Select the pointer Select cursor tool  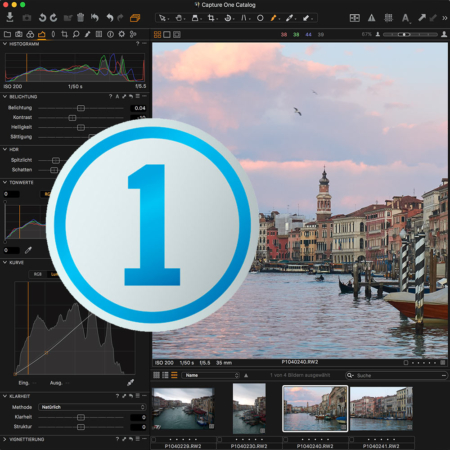pyautogui.click(x=162, y=18)
